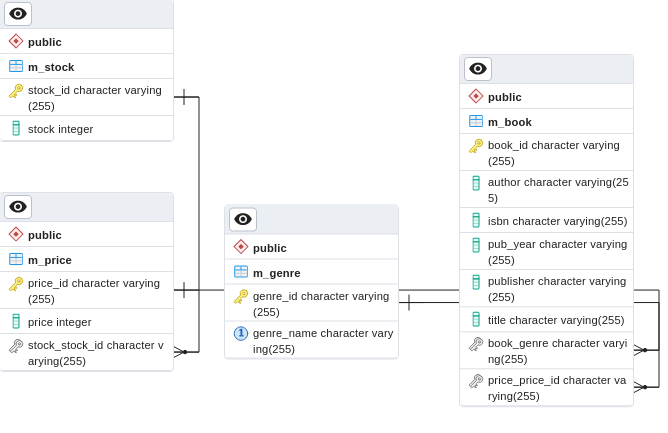The width and height of the screenshot is (668, 433).
Task: Select the m_stock table name
Action: click(51, 67)
